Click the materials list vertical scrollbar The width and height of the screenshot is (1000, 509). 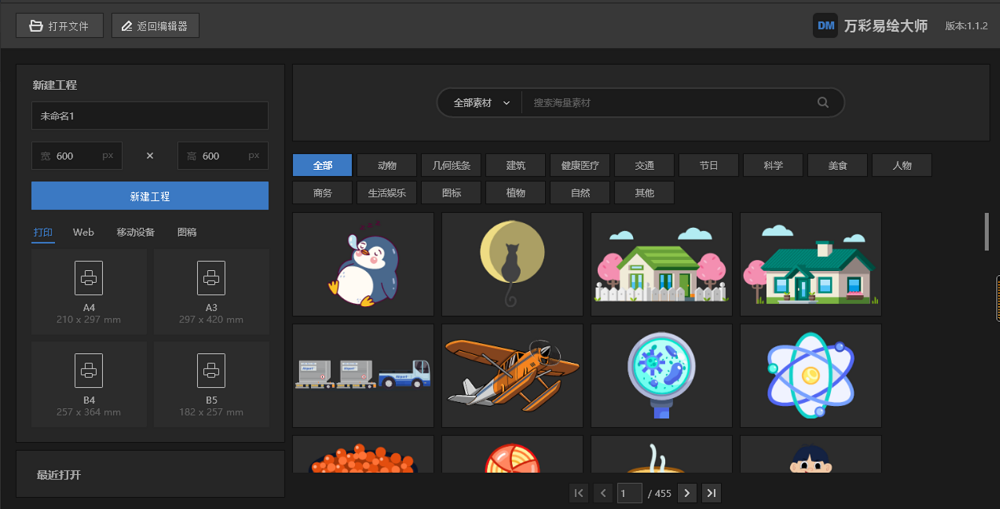(x=987, y=232)
